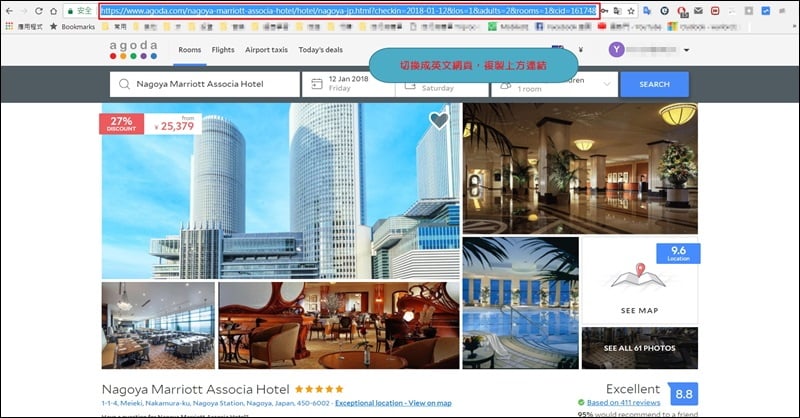
Task: Click the browser address bar URL
Action: (348, 11)
